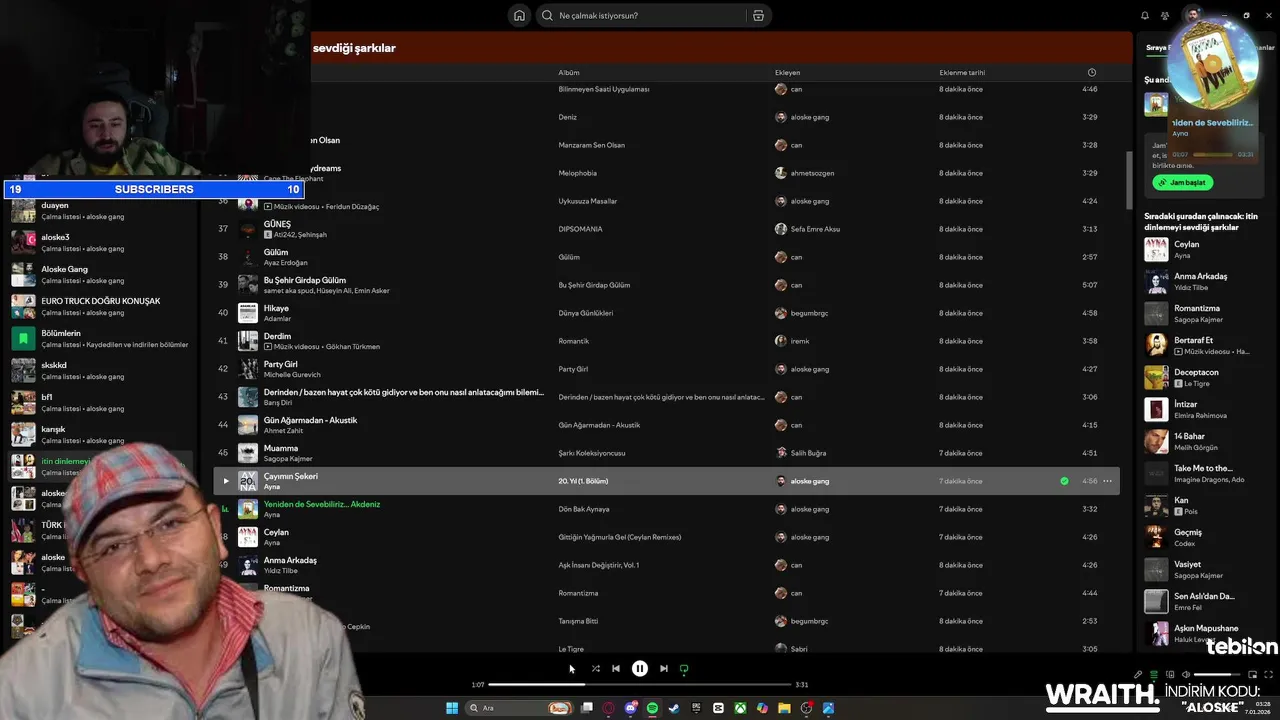This screenshot has width=1280, height=720.
Task: Select the Hikaye track by Adamlar
Action: point(276,308)
